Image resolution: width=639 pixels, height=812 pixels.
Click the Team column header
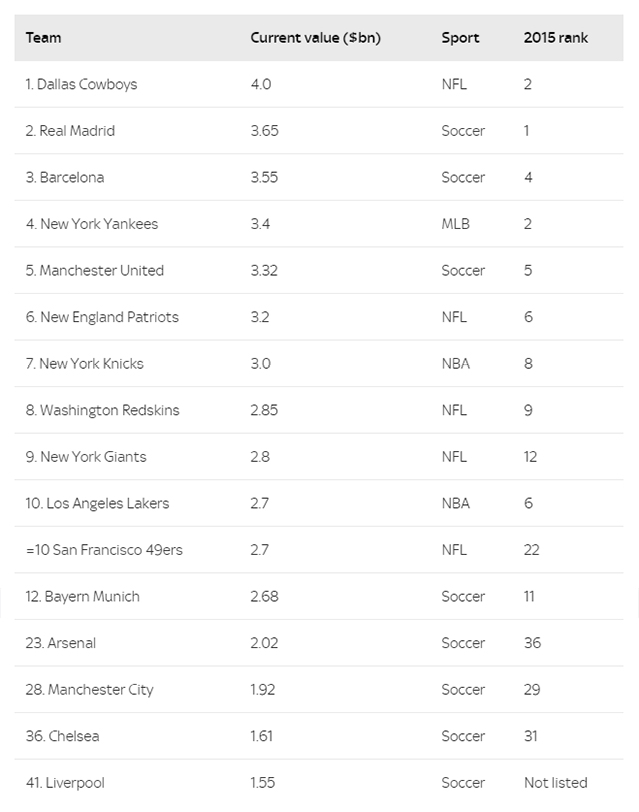pos(43,38)
